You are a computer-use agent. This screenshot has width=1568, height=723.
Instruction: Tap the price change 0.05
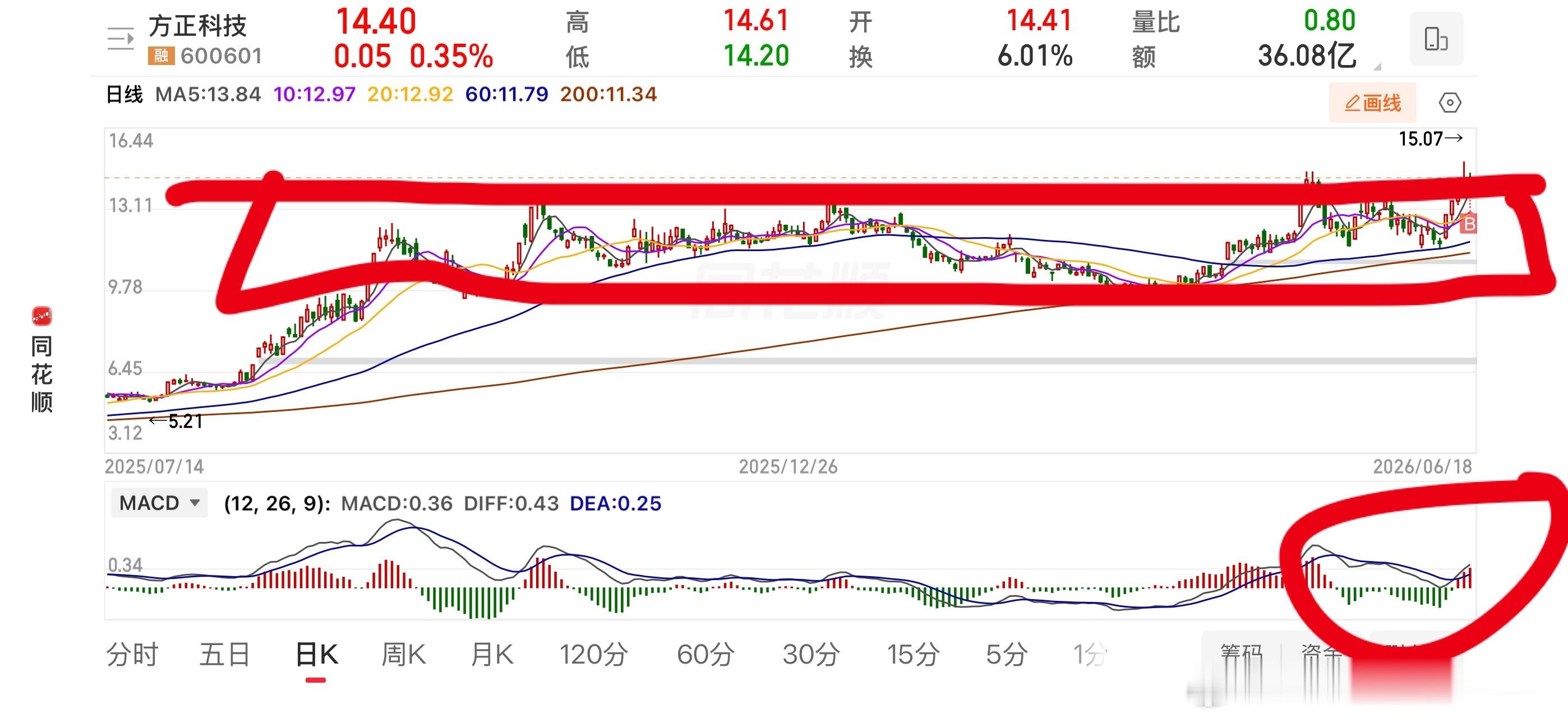[x=362, y=57]
